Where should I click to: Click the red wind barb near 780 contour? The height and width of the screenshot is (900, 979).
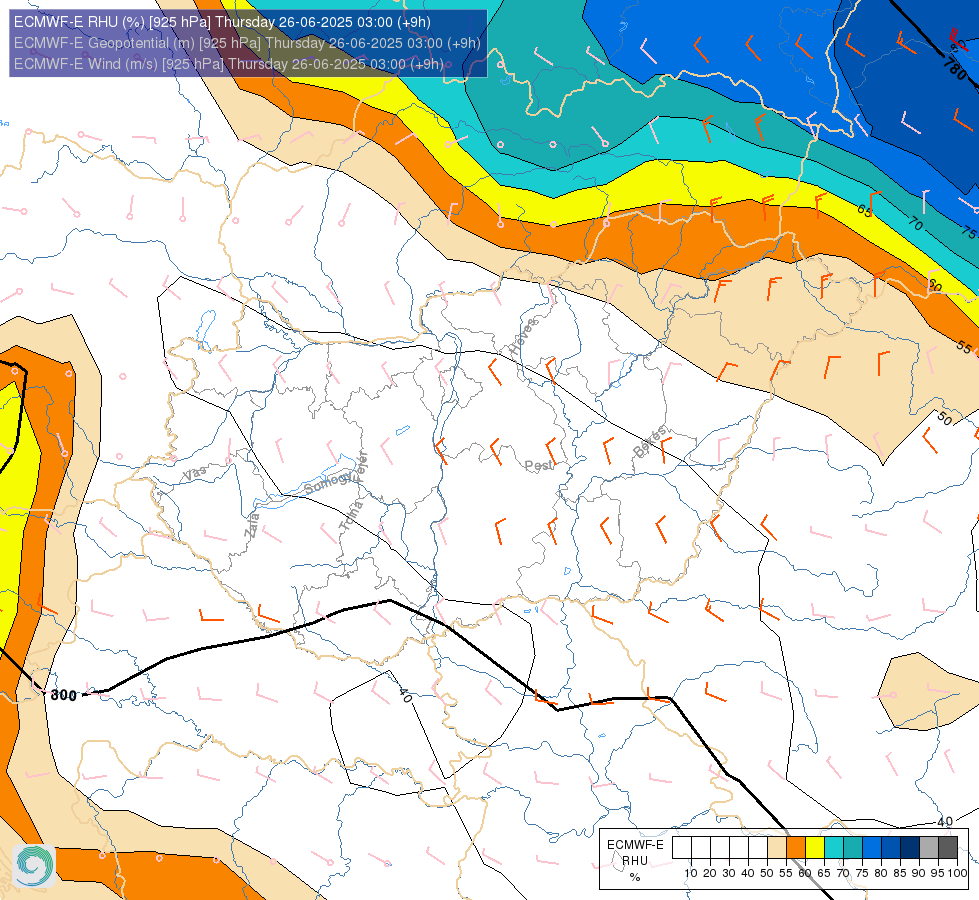(x=957, y=38)
